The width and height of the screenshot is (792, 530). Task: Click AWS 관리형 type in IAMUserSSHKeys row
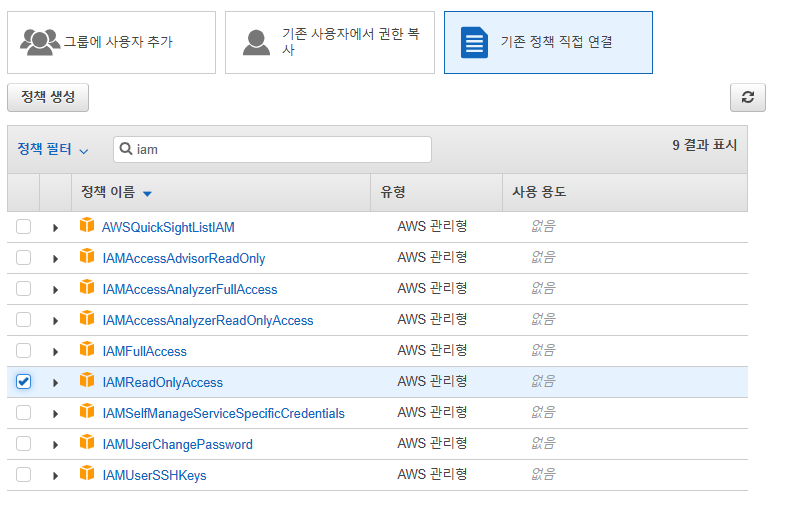pyautogui.click(x=432, y=474)
